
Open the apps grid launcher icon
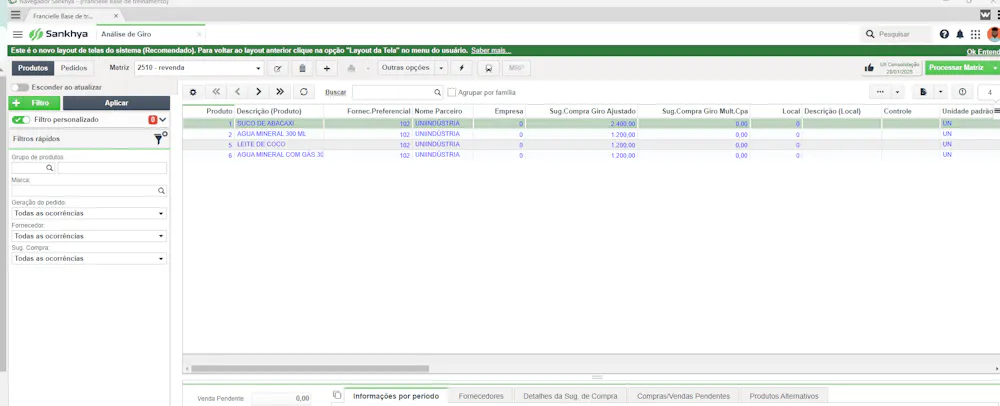coord(976,34)
